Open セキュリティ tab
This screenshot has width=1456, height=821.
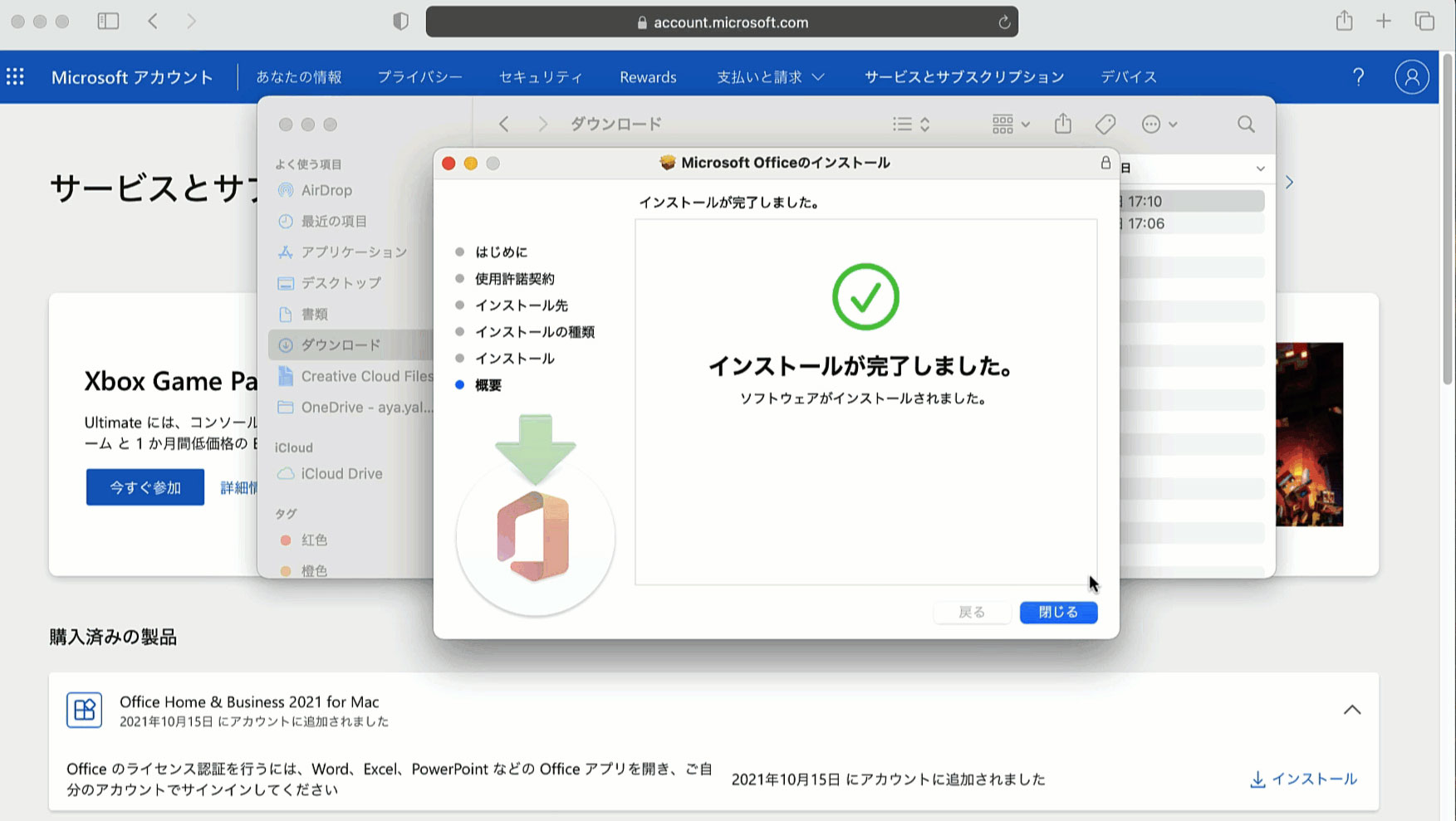pos(541,77)
